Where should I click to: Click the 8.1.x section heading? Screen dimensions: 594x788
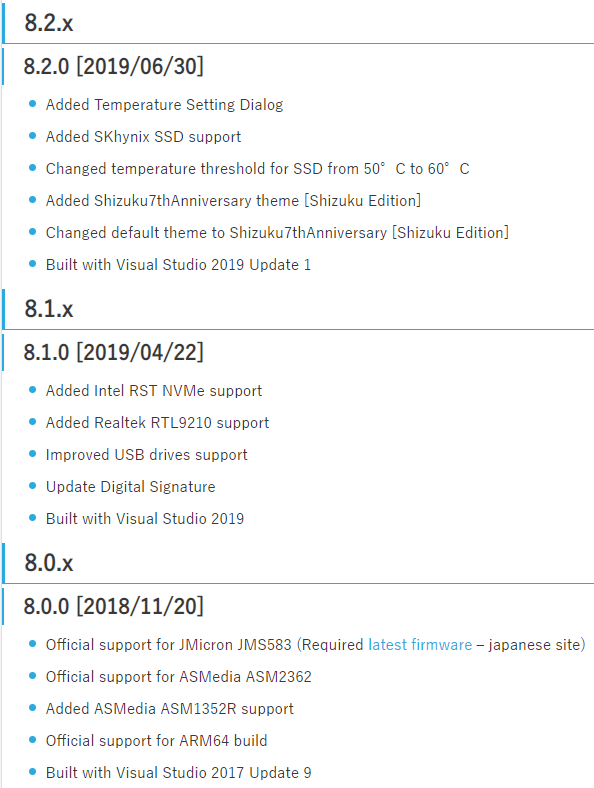tap(49, 309)
